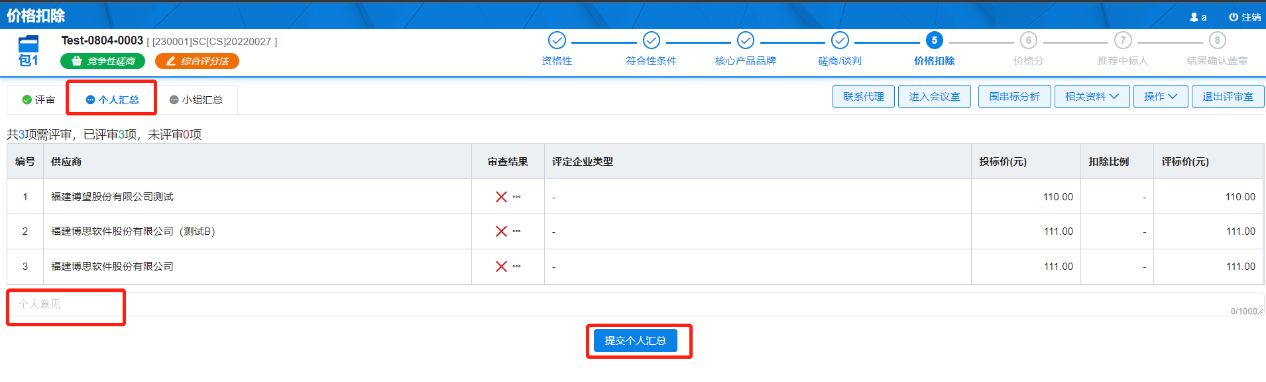Open the 磋商/谈判 step check circle
The width and height of the screenshot is (1266, 382).
coord(840,40)
